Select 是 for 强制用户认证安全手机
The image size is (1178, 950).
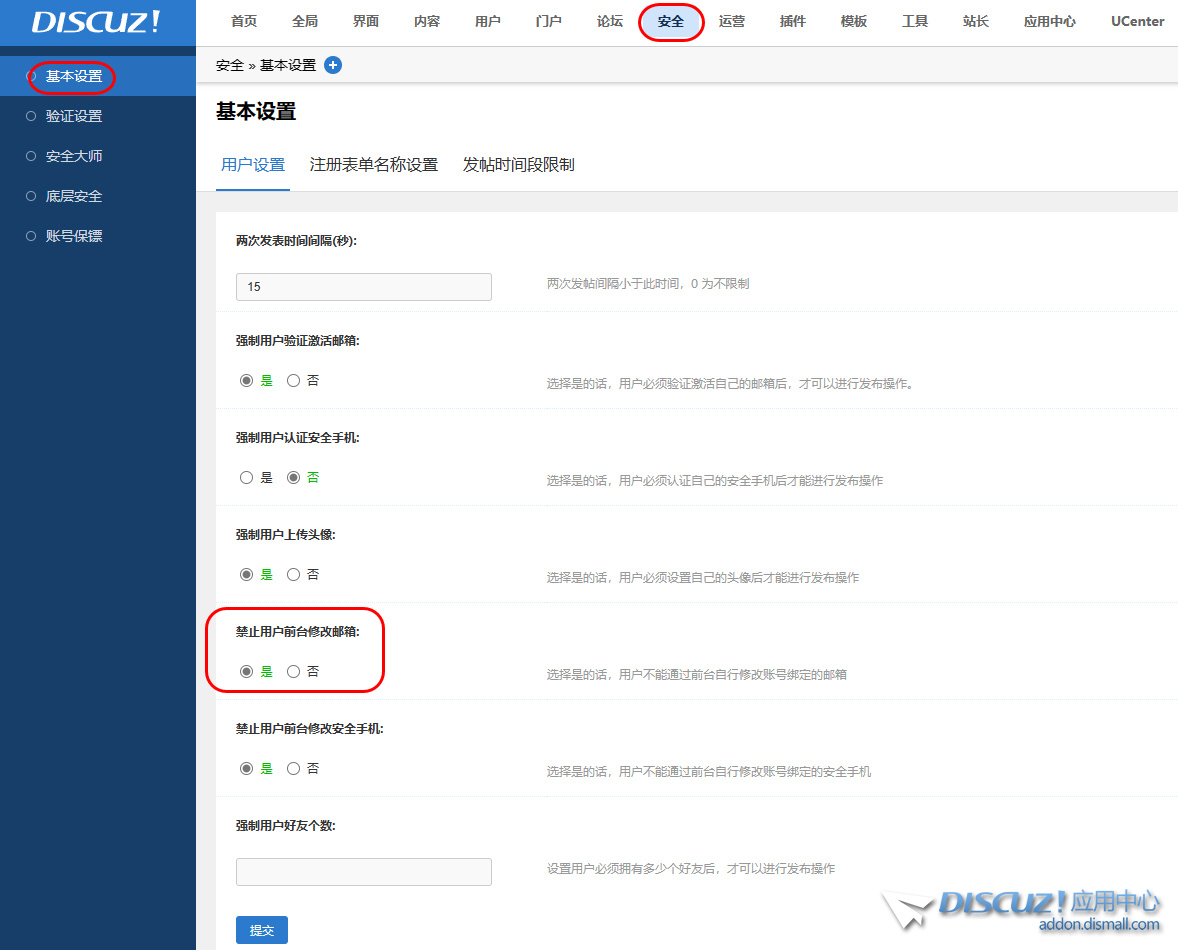tap(246, 478)
